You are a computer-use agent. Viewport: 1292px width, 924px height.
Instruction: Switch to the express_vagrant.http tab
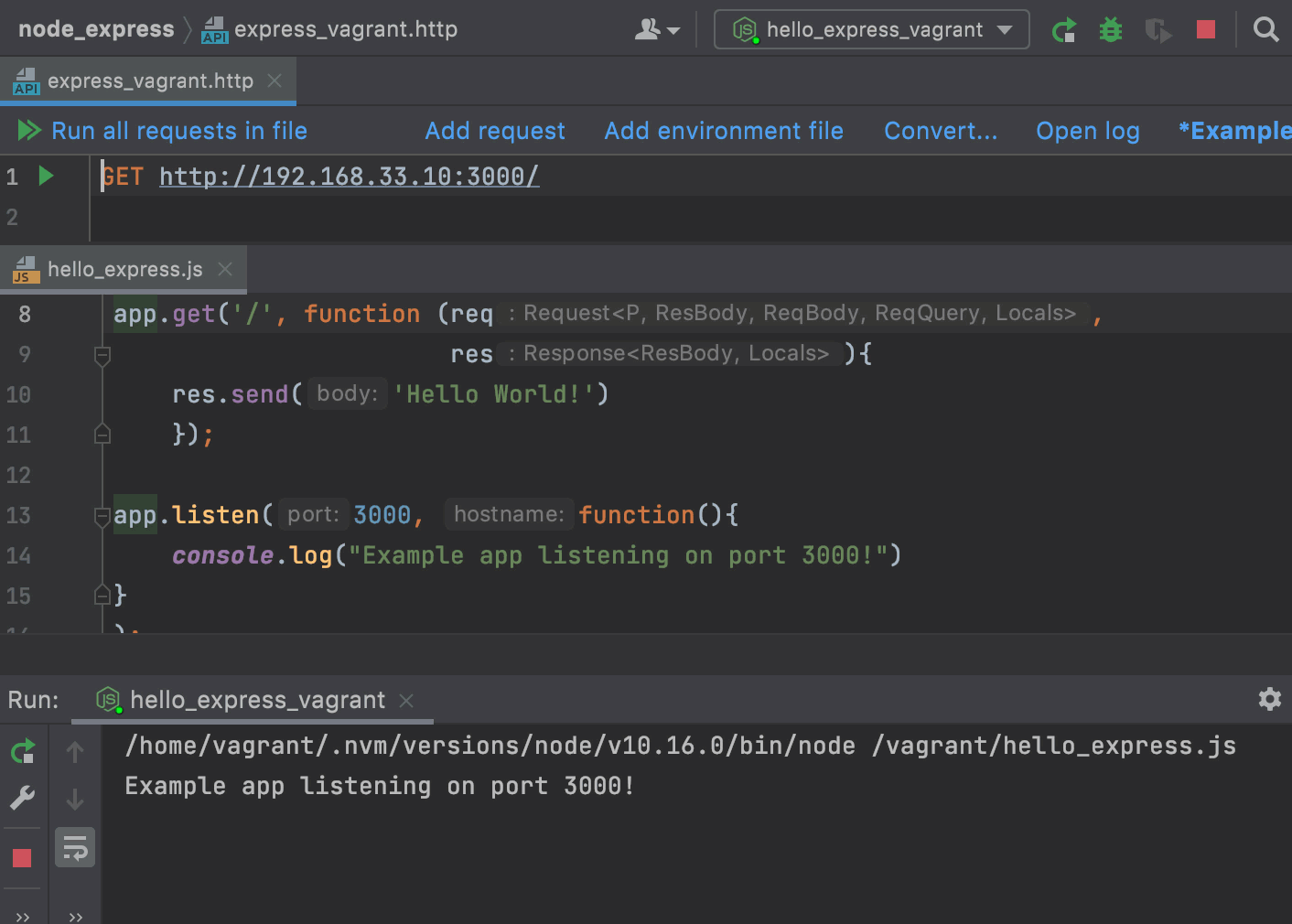[x=149, y=81]
